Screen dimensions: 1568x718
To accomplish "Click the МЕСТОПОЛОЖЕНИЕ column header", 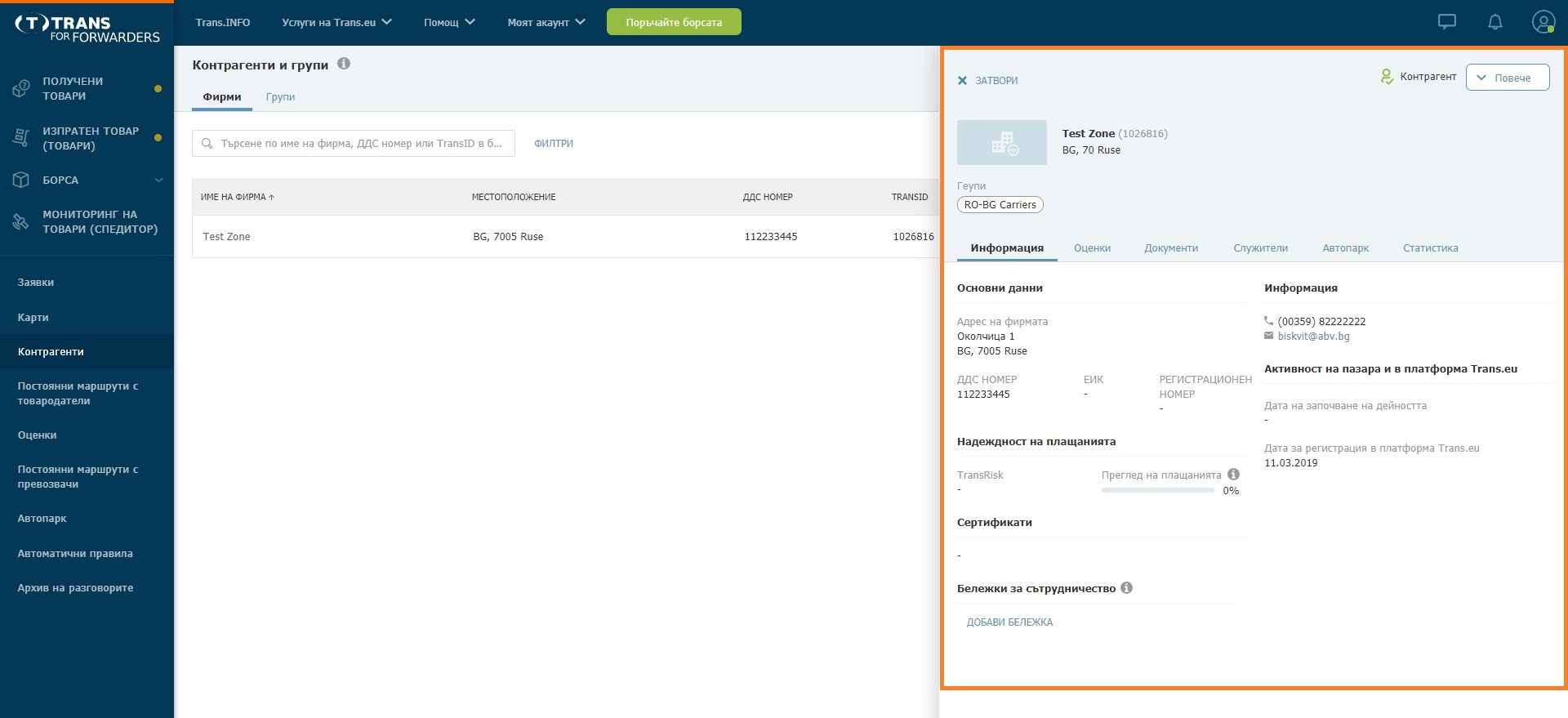I will (x=514, y=197).
